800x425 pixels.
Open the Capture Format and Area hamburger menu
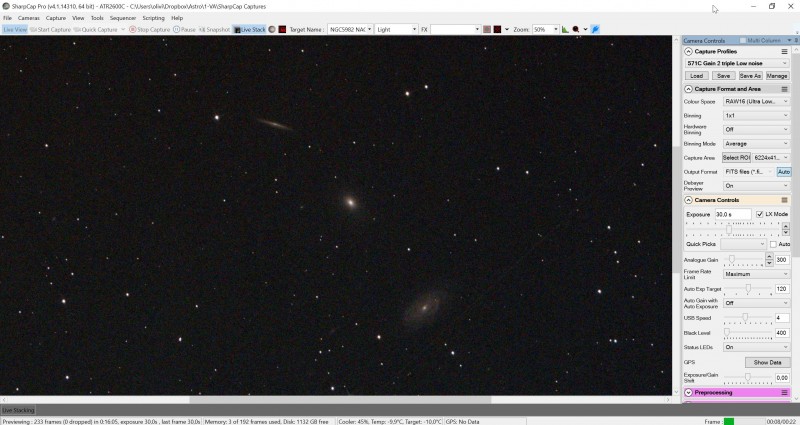(784, 89)
